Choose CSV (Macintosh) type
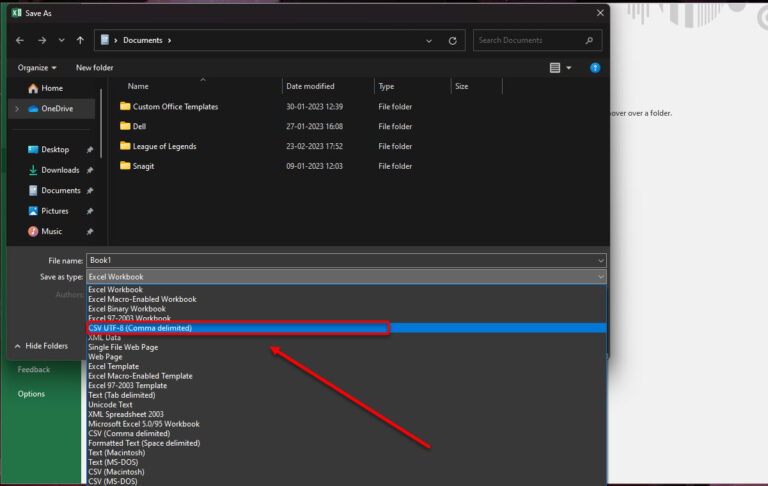Screen dimensions: 768x486 coord(346,472)
